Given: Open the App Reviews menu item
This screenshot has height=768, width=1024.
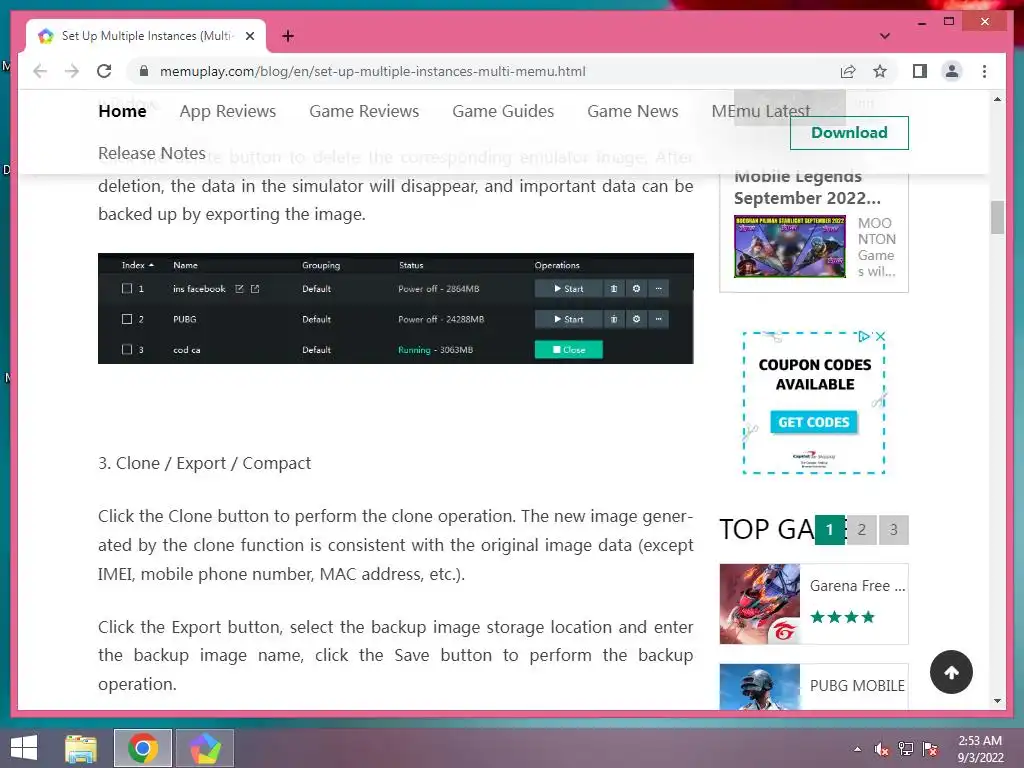Looking at the screenshot, I should (228, 111).
